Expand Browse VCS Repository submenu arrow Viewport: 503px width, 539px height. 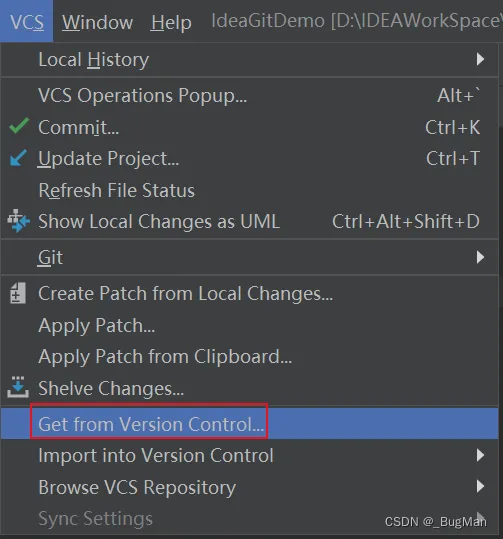coord(480,486)
